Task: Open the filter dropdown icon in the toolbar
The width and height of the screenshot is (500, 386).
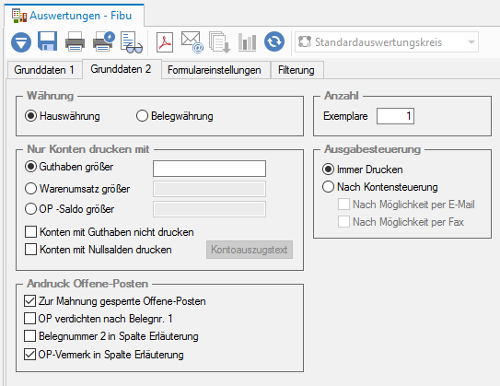Action: (21, 42)
